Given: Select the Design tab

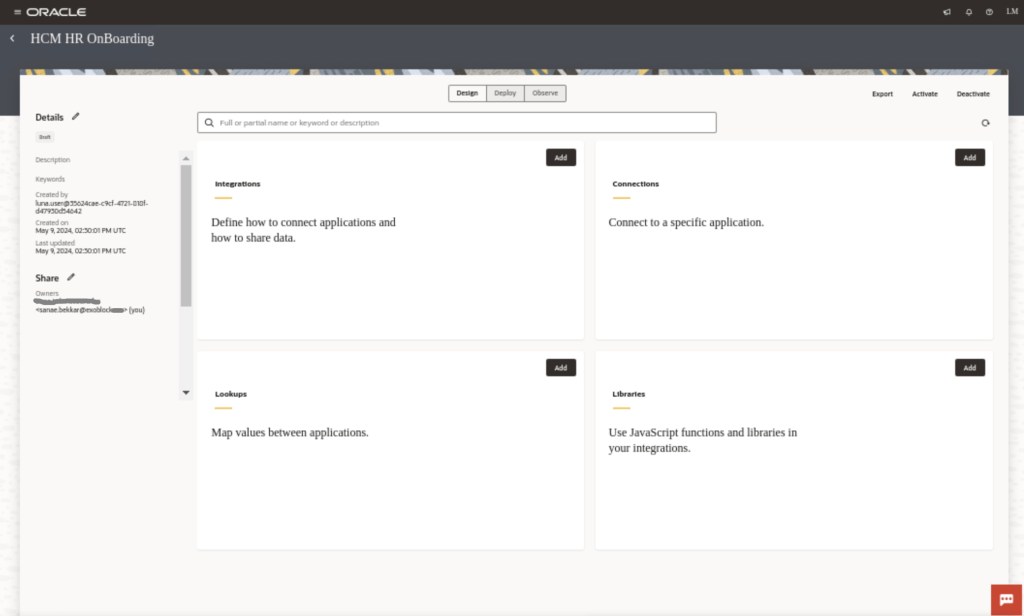Looking at the screenshot, I should click(467, 93).
